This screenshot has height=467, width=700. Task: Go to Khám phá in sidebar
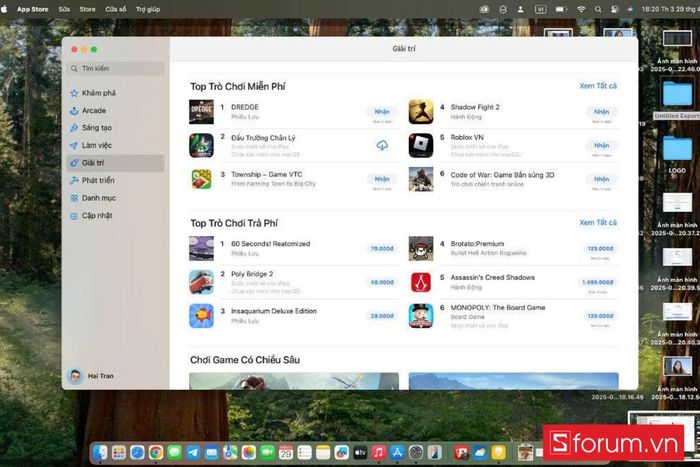click(x=116, y=93)
